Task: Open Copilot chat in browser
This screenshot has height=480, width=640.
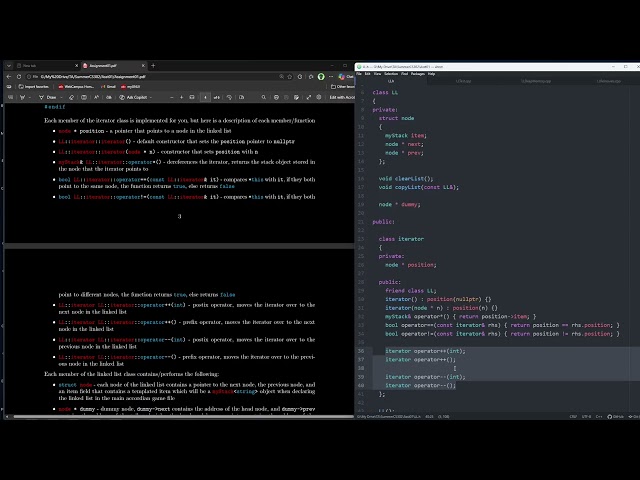Action: [x=345, y=76]
